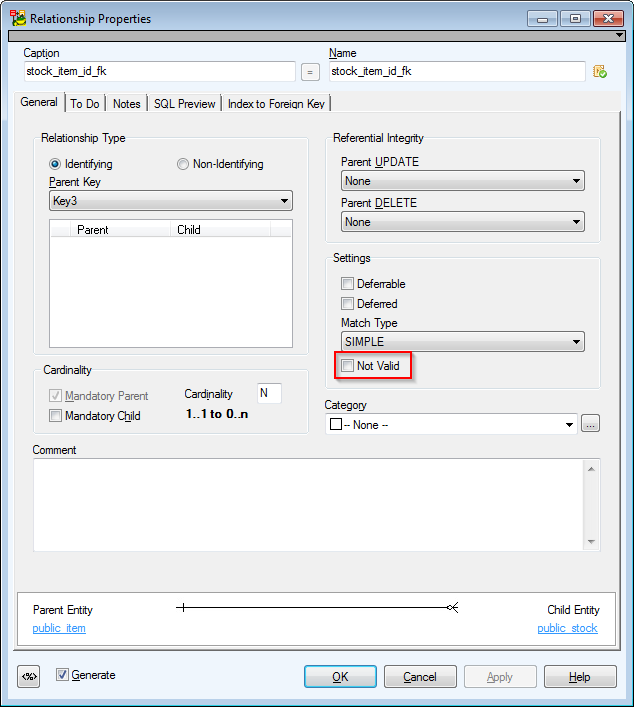This screenshot has height=707, width=634.
Task: Open the Index to Foreign Key tab
Action: tap(276, 104)
